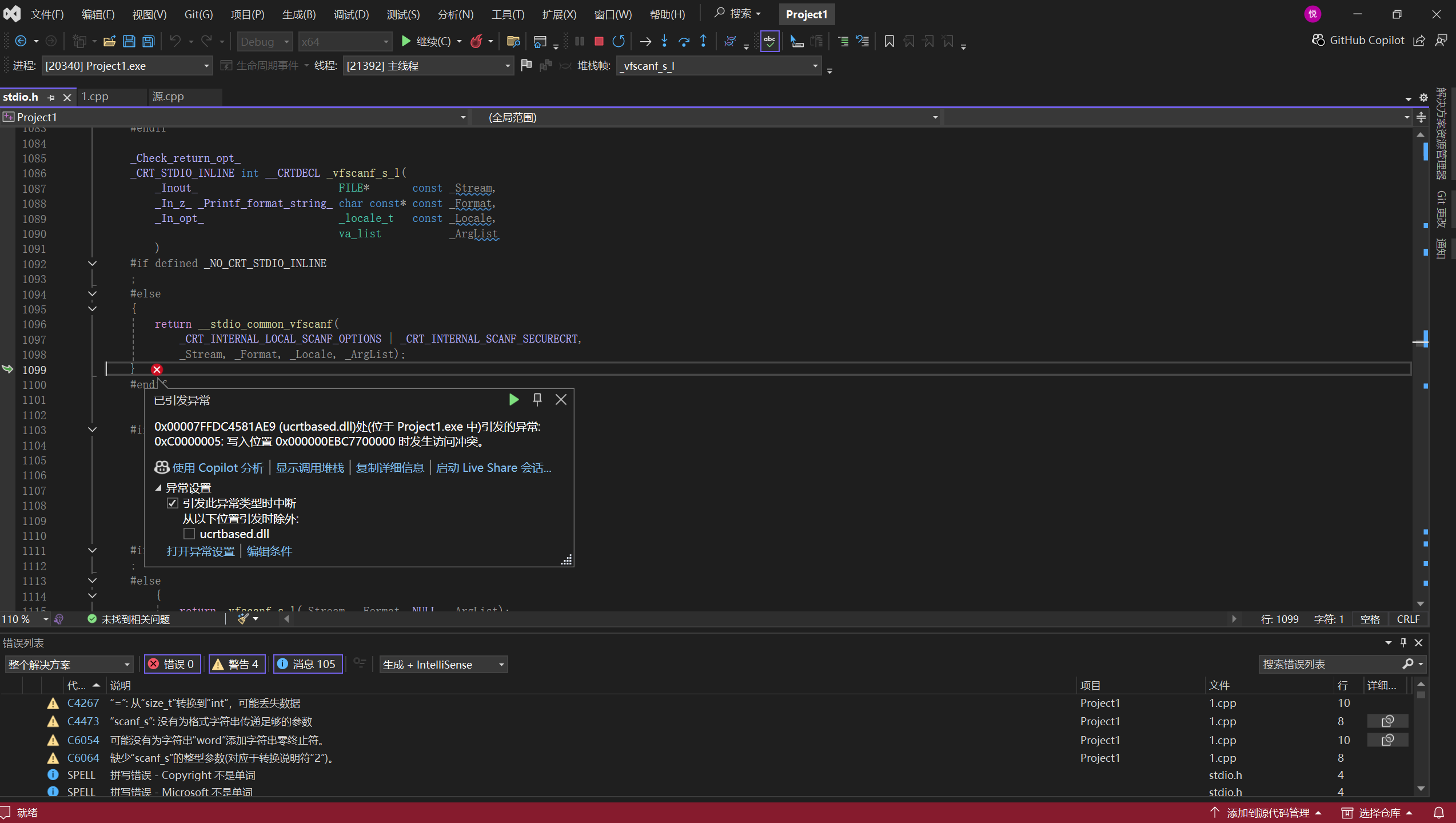Open the 调试(D) menu
The image size is (1456, 823).
point(351,14)
